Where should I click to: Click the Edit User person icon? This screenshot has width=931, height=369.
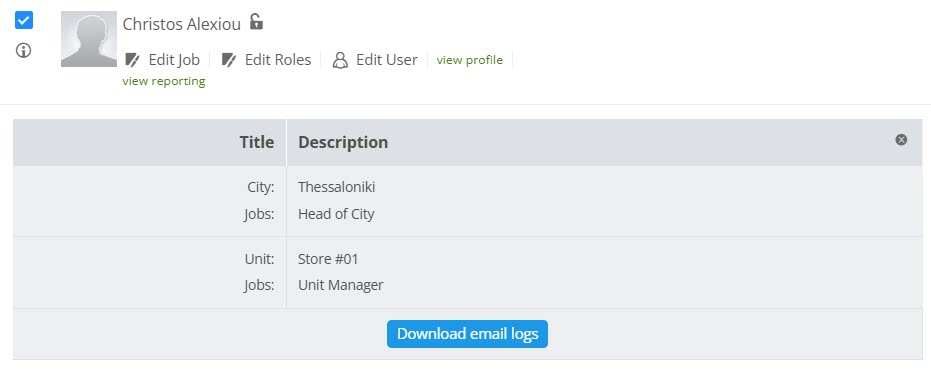click(x=340, y=60)
